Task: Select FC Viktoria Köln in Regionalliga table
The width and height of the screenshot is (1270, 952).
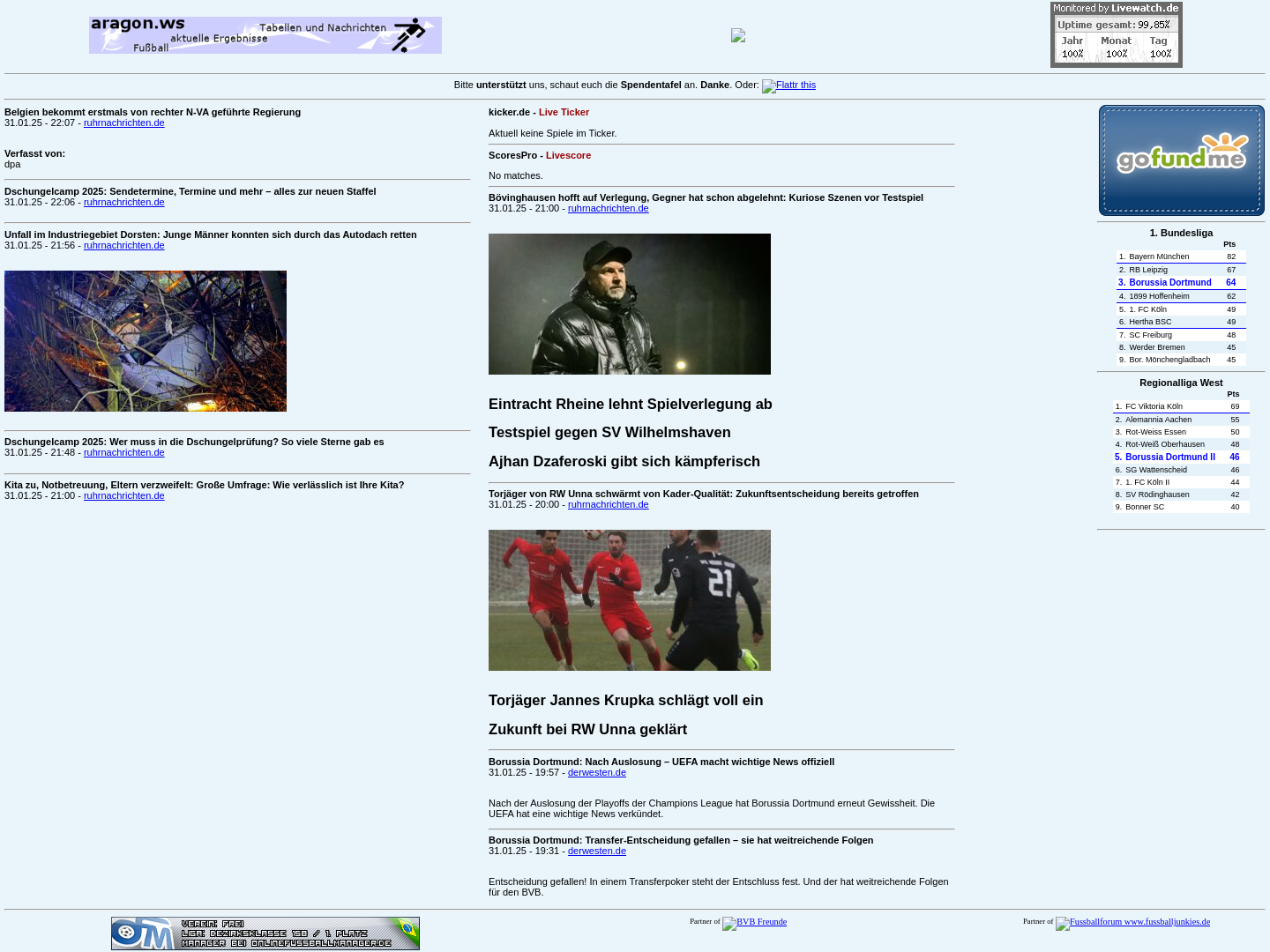Action: pos(1181,406)
